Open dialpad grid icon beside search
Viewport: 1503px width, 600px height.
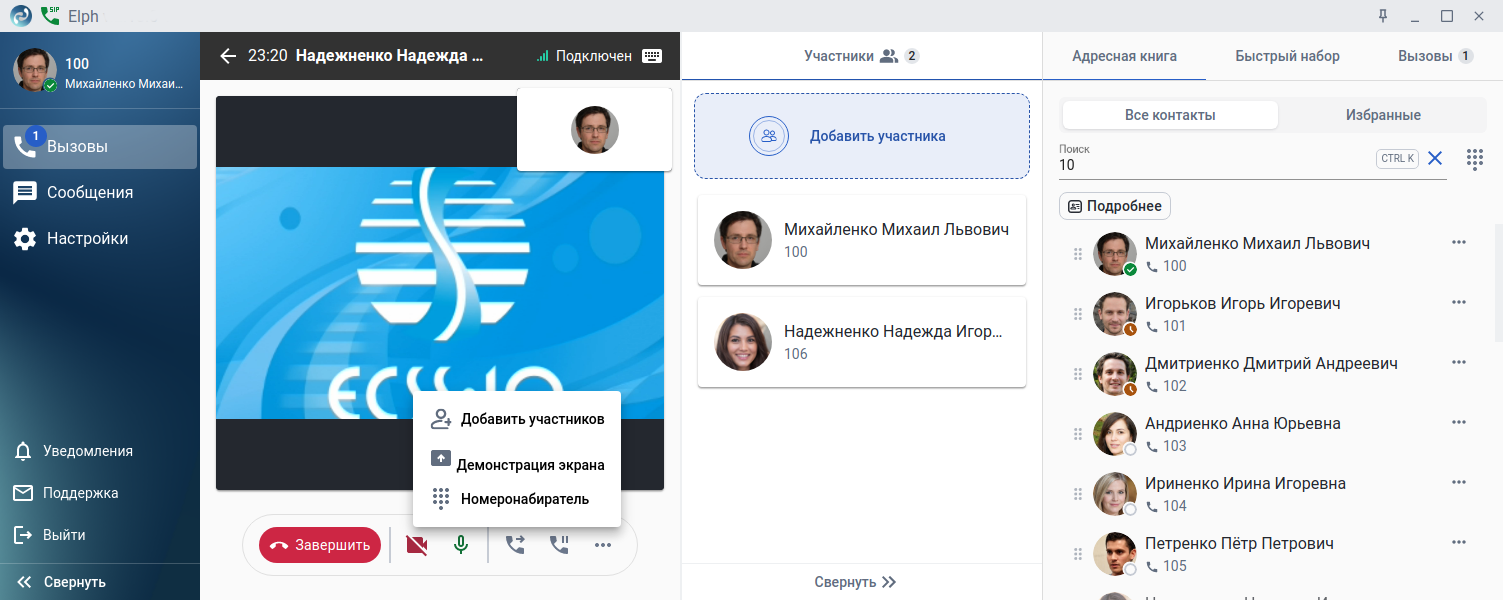click(1474, 158)
